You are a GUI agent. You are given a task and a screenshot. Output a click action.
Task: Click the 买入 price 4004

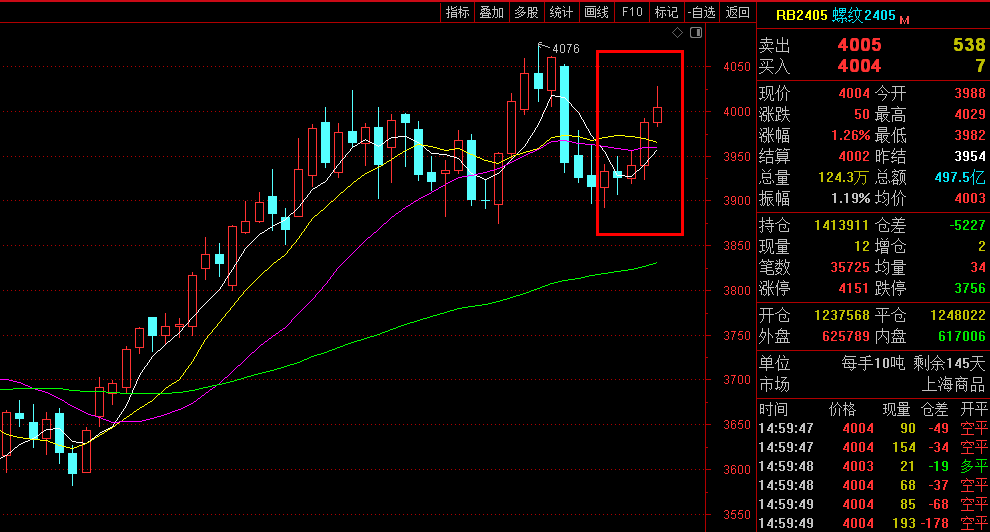[859, 66]
